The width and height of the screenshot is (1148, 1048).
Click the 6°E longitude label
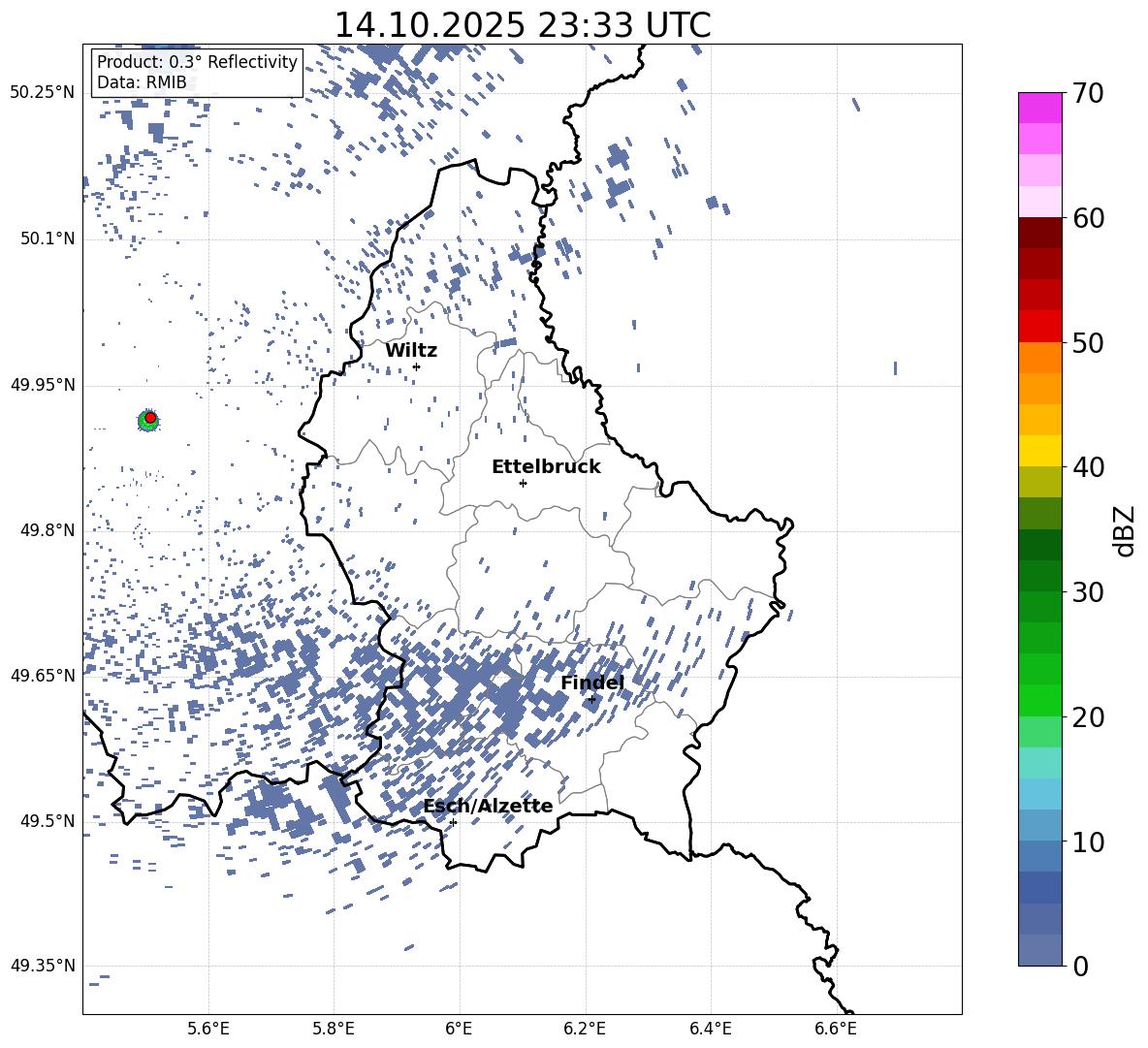[459, 1029]
